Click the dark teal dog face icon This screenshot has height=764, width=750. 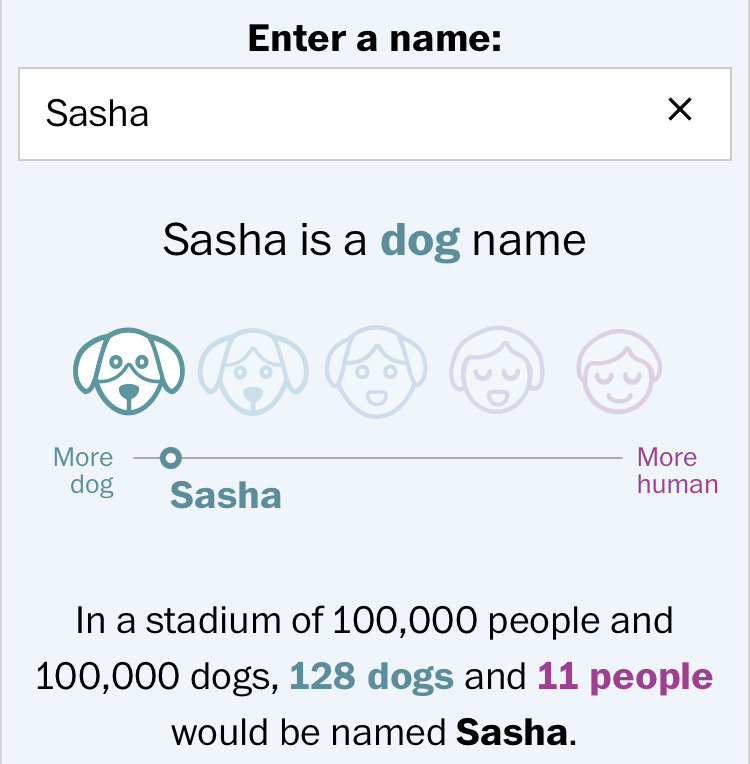coord(129,371)
